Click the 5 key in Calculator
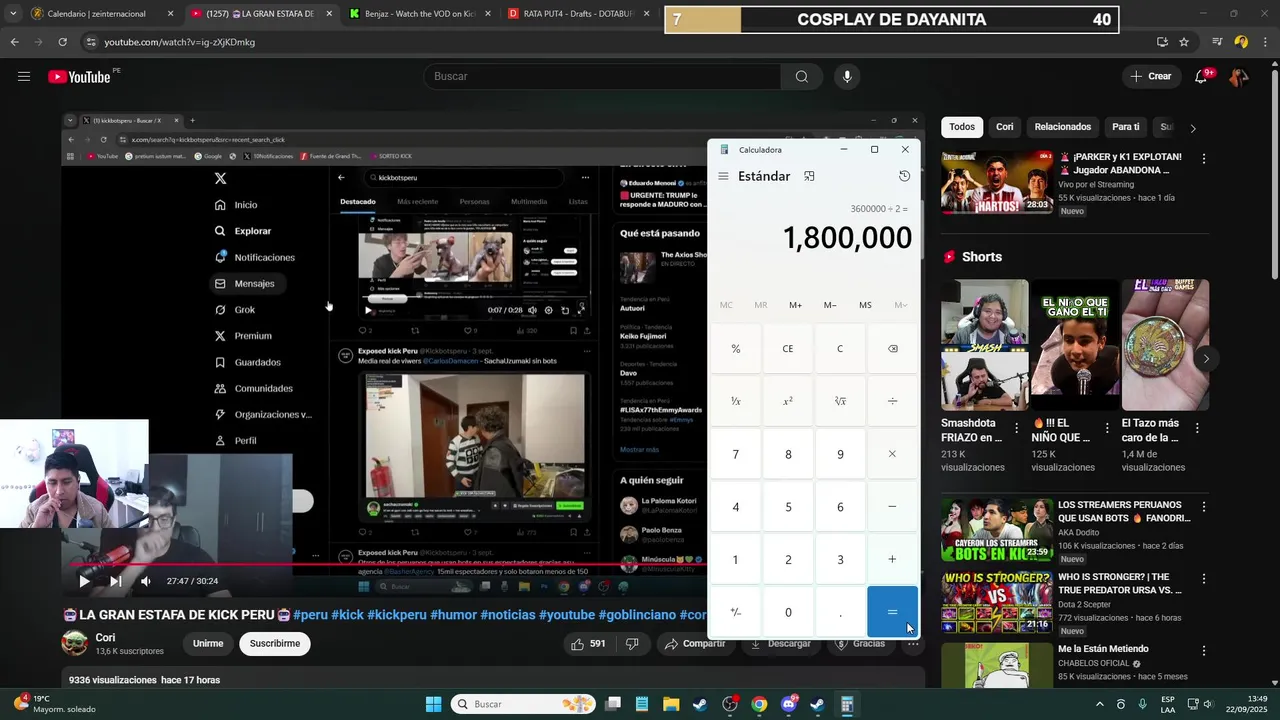Viewport: 1280px width, 720px height. 788,507
